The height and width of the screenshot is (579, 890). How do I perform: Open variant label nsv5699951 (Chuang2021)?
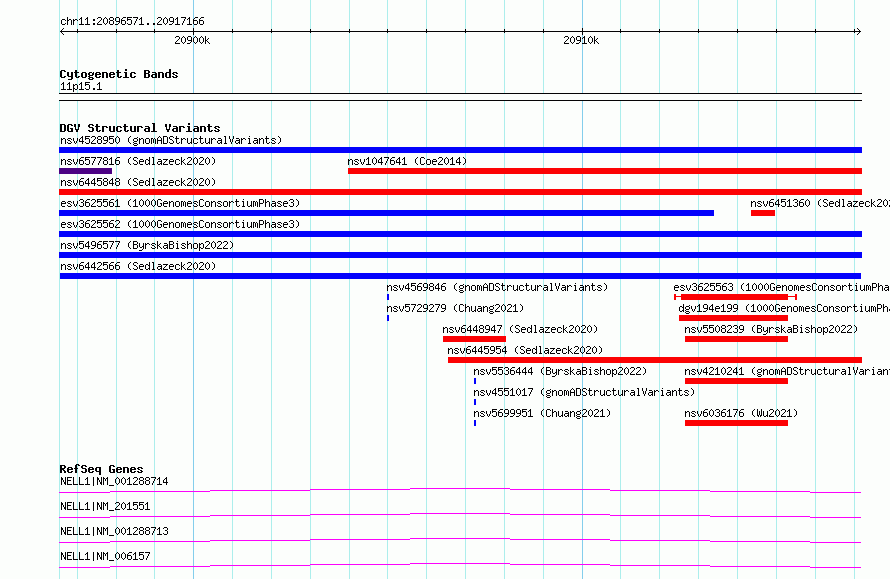[542, 413]
